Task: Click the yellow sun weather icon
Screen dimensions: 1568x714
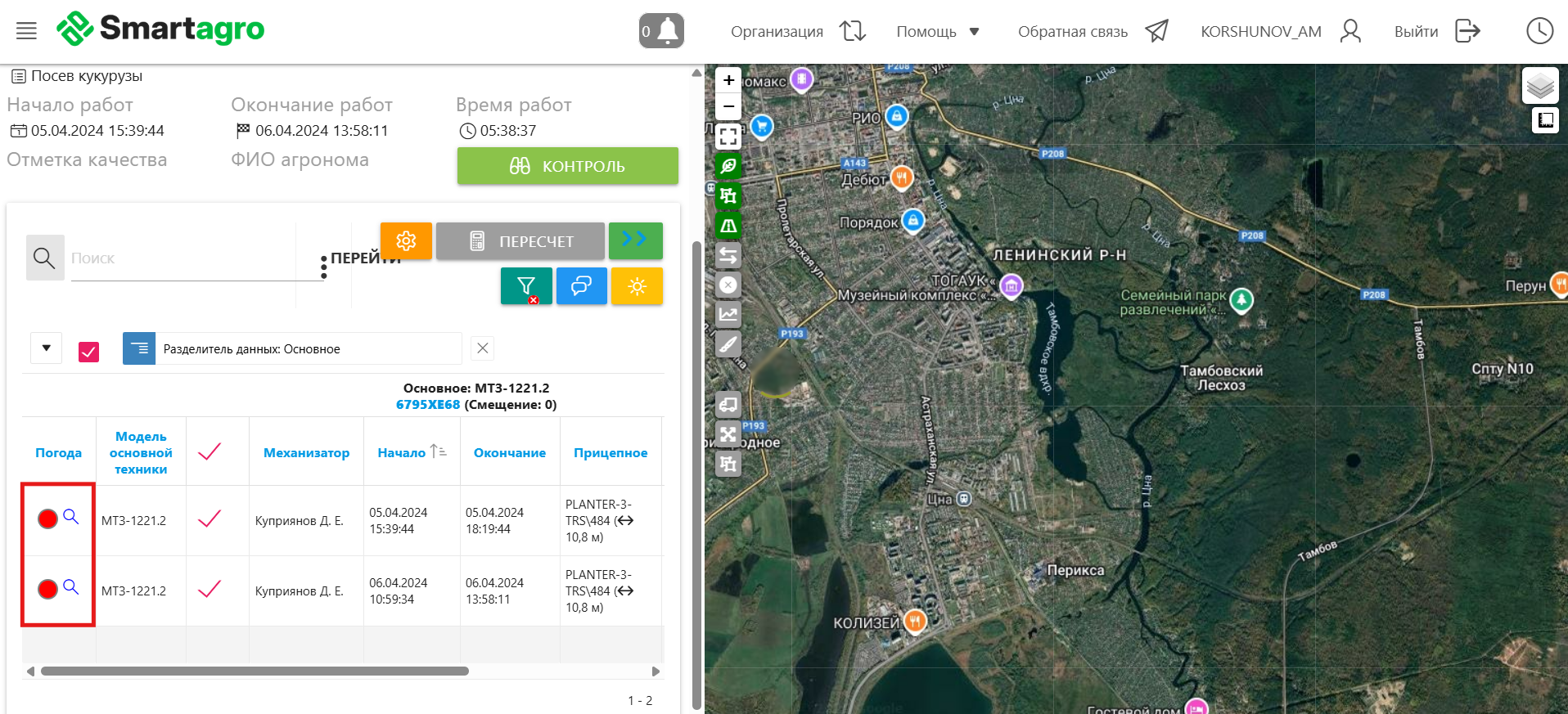Action: (x=637, y=286)
